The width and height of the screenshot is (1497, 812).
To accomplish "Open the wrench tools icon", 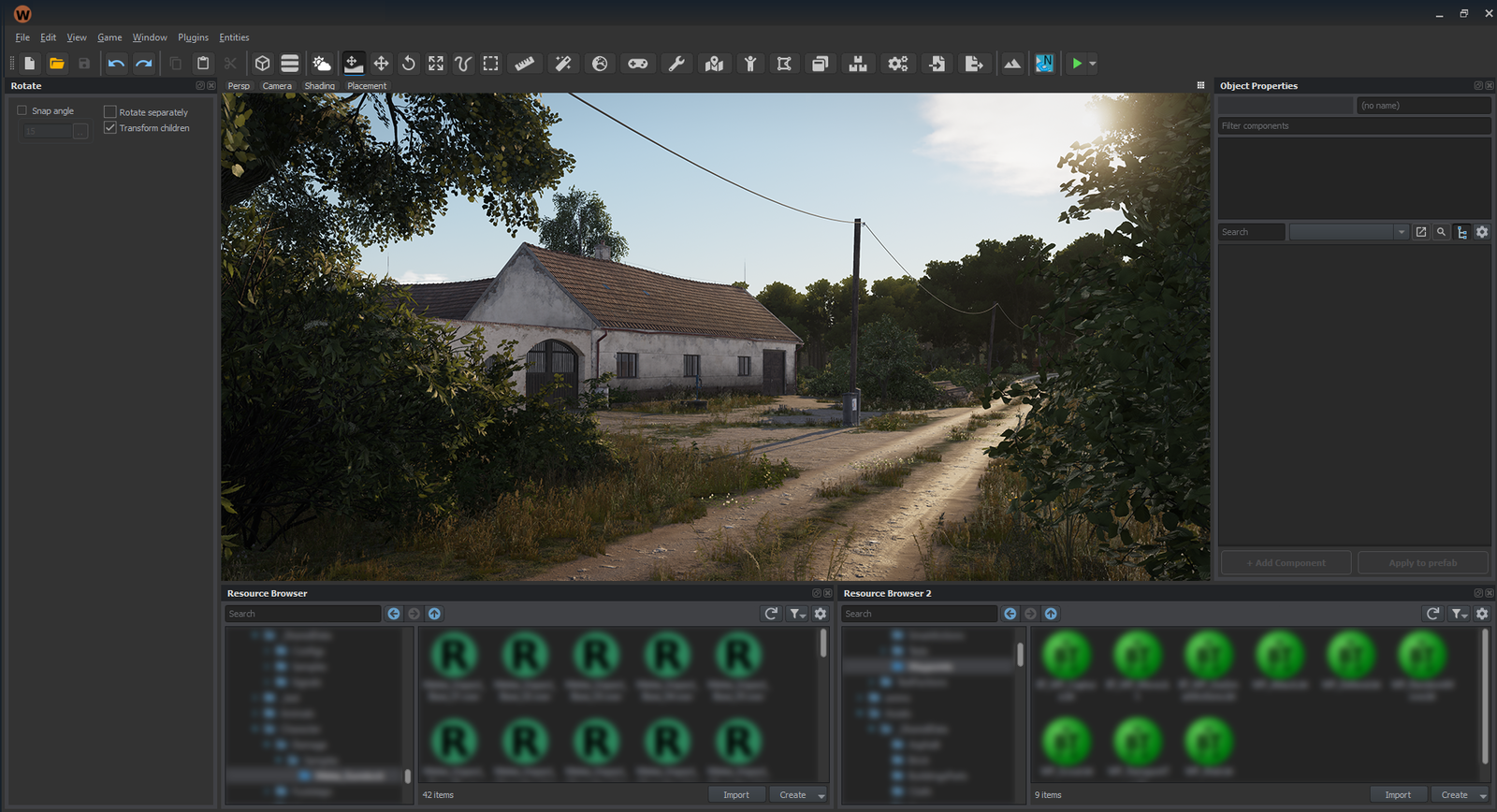I will pyautogui.click(x=676, y=64).
